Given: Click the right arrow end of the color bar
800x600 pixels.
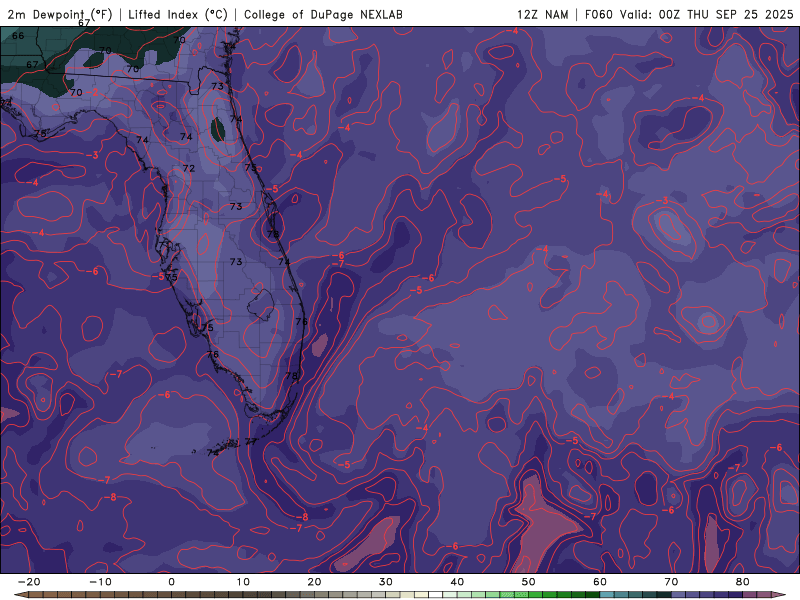Looking at the screenshot, I should [780, 595].
